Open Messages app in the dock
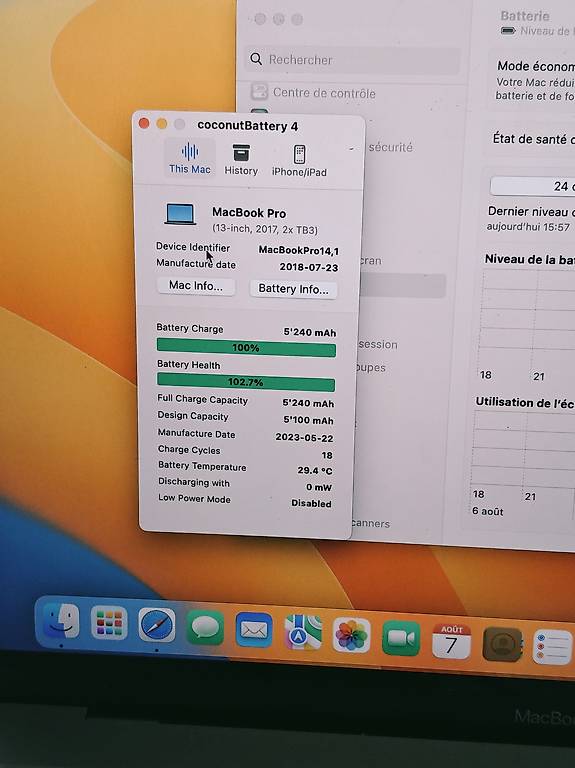Screen dimensions: 575x768 [205, 627]
